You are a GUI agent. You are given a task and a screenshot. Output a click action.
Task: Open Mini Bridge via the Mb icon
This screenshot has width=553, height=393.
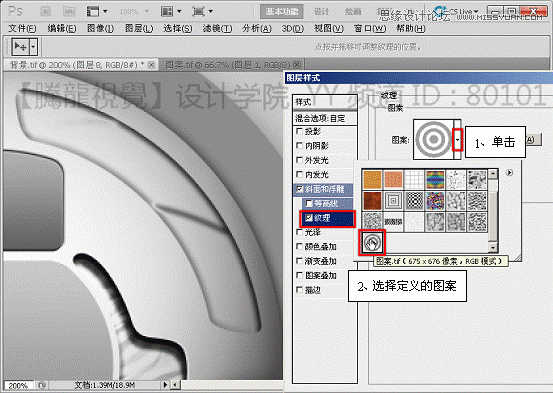69,12
